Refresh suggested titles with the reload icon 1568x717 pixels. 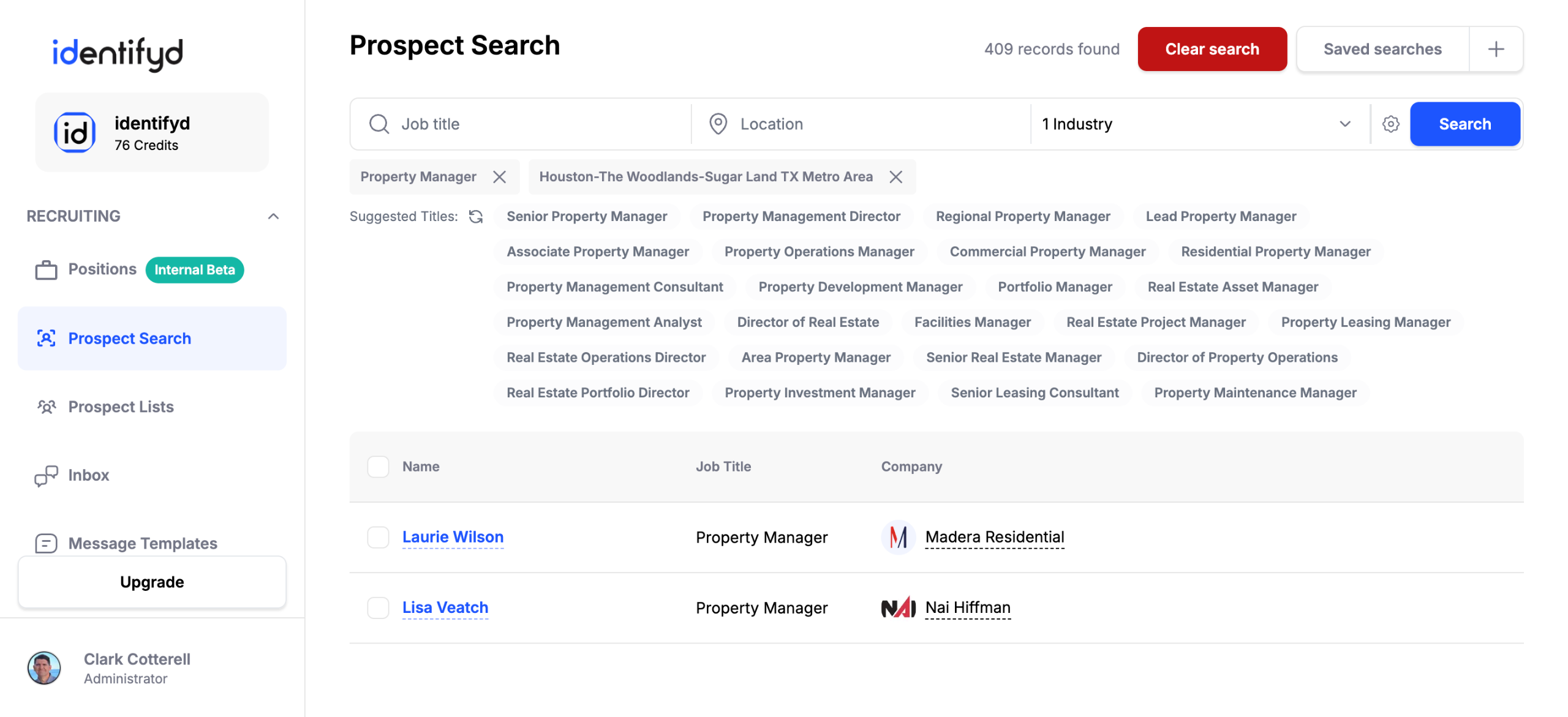click(x=476, y=217)
